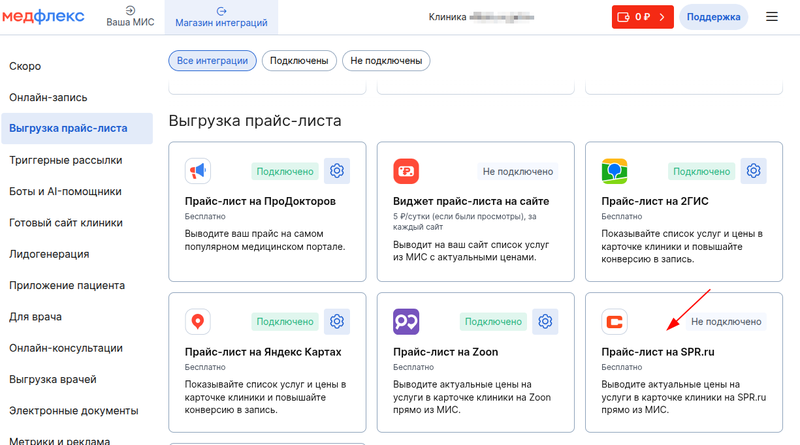Open the Онлайн-консультации sidebar section
This screenshot has height=445, width=800.
66,348
